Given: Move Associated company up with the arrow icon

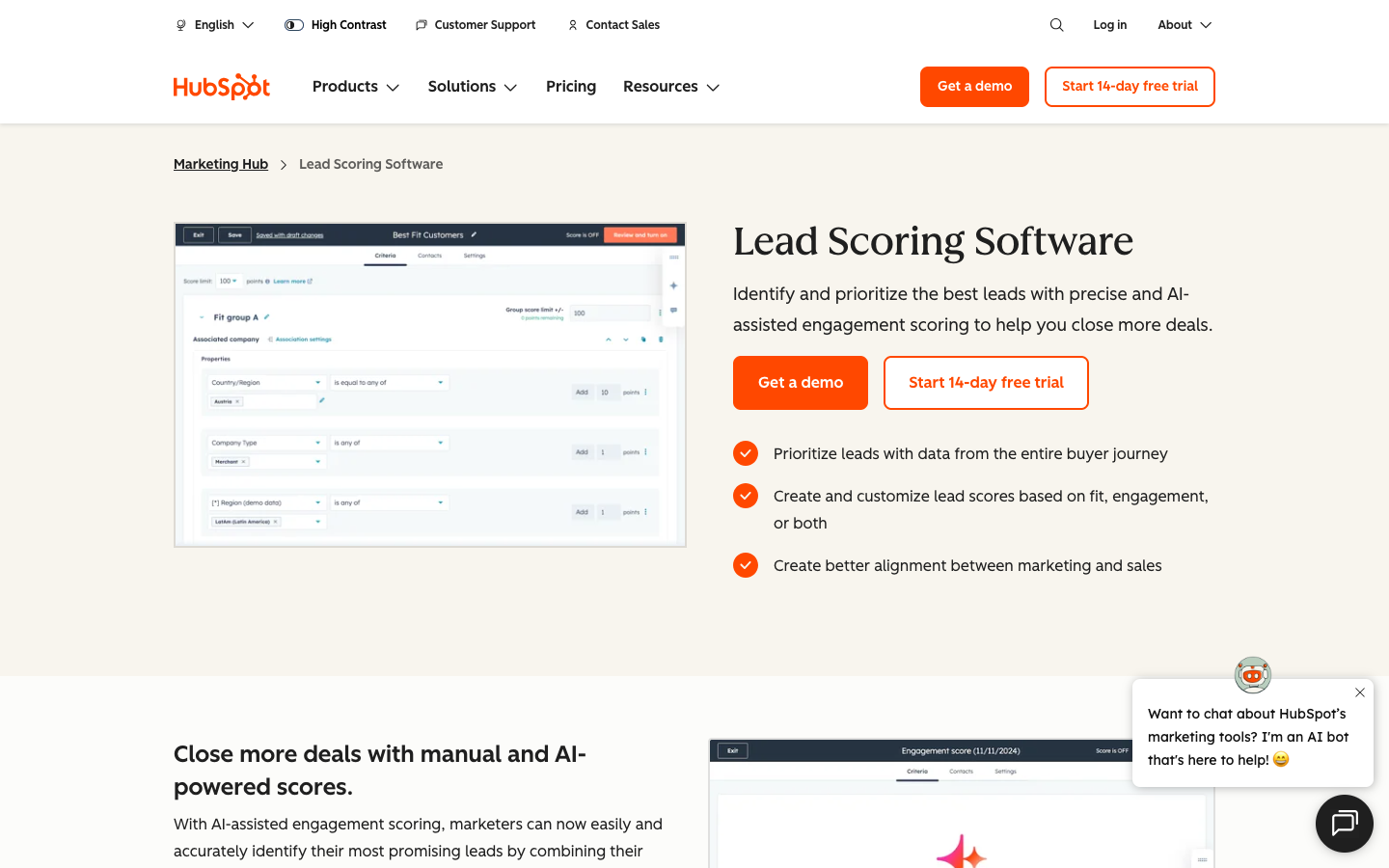Looking at the screenshot, I should tap(608, 339).
